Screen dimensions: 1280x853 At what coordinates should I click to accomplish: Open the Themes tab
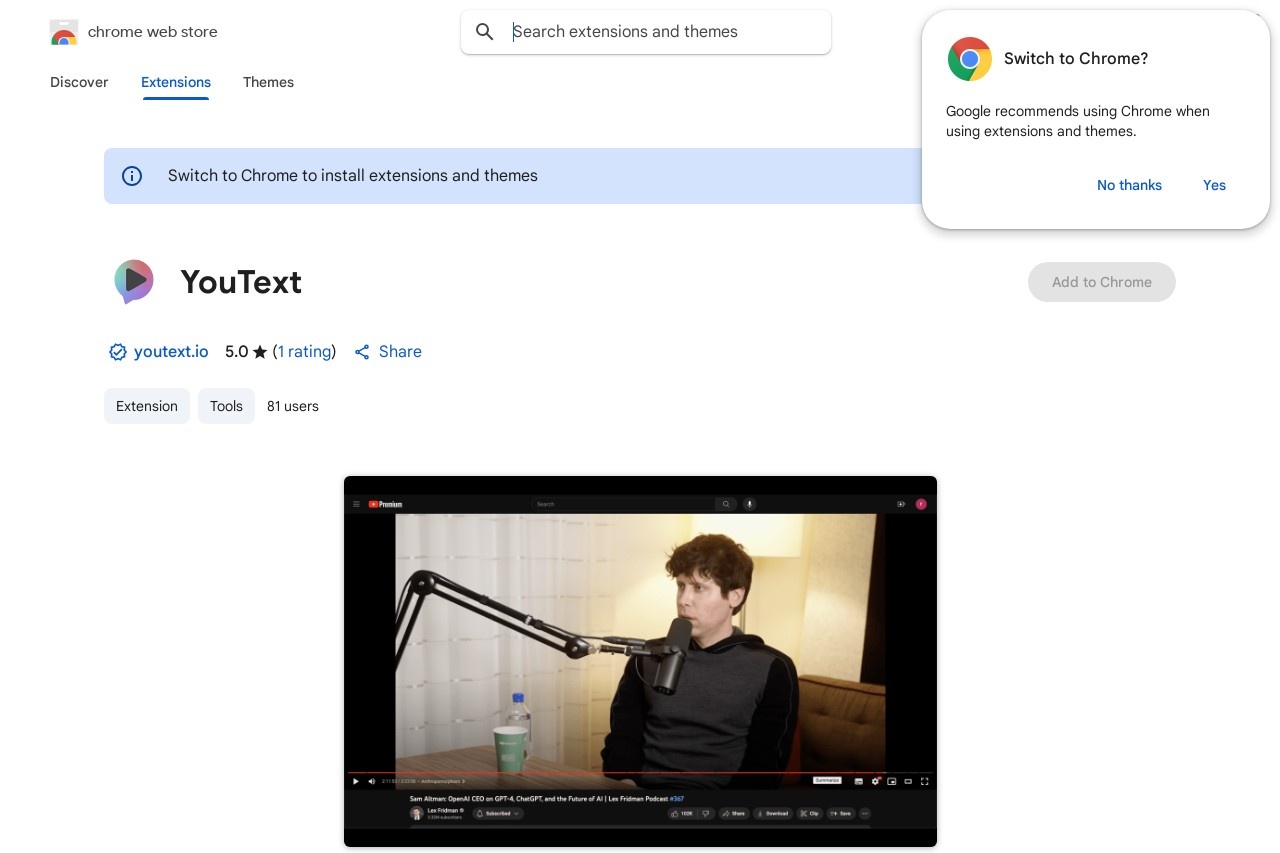pyautogui.click(x=268, y=82)
